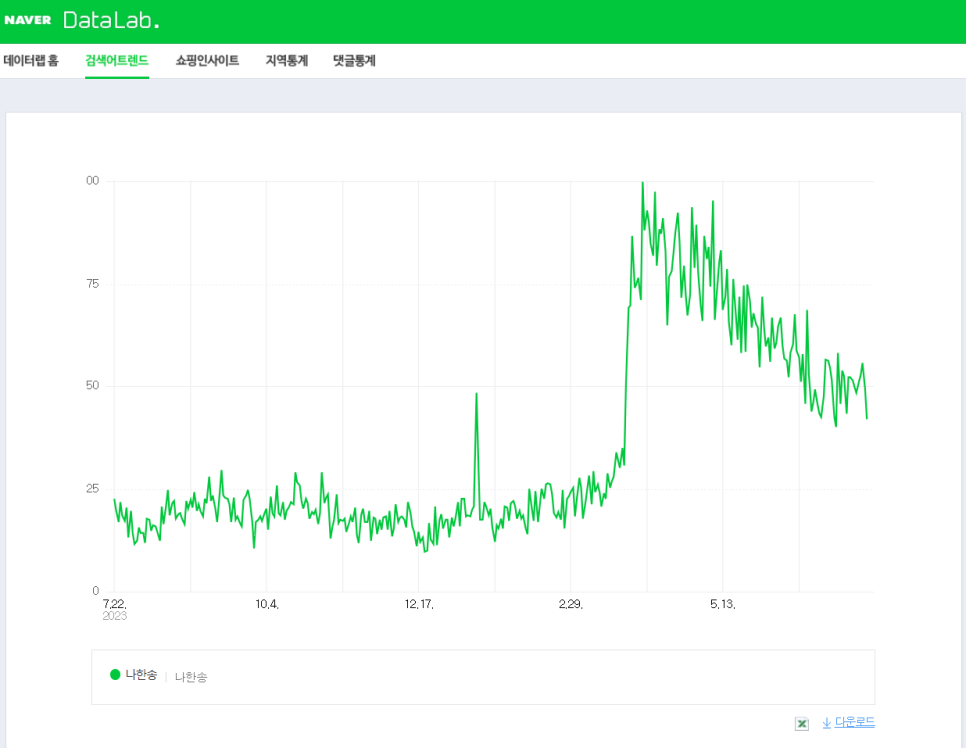Click the 7.22. date label
The image size is (966, 748).
coord(115,604)
